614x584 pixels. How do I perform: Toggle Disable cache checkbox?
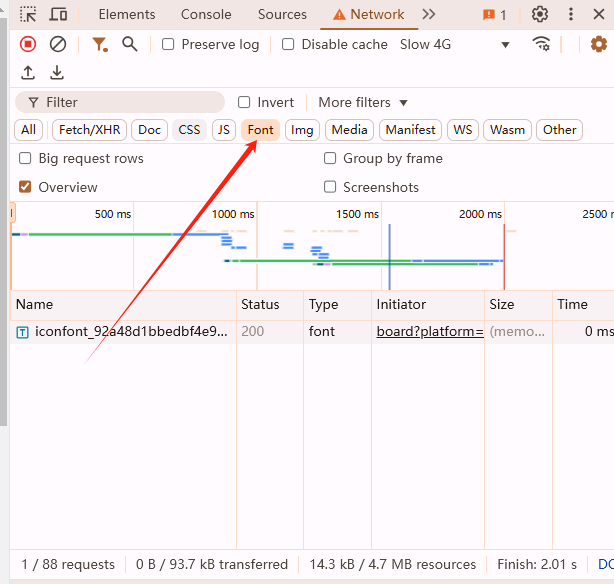point(288,44)
